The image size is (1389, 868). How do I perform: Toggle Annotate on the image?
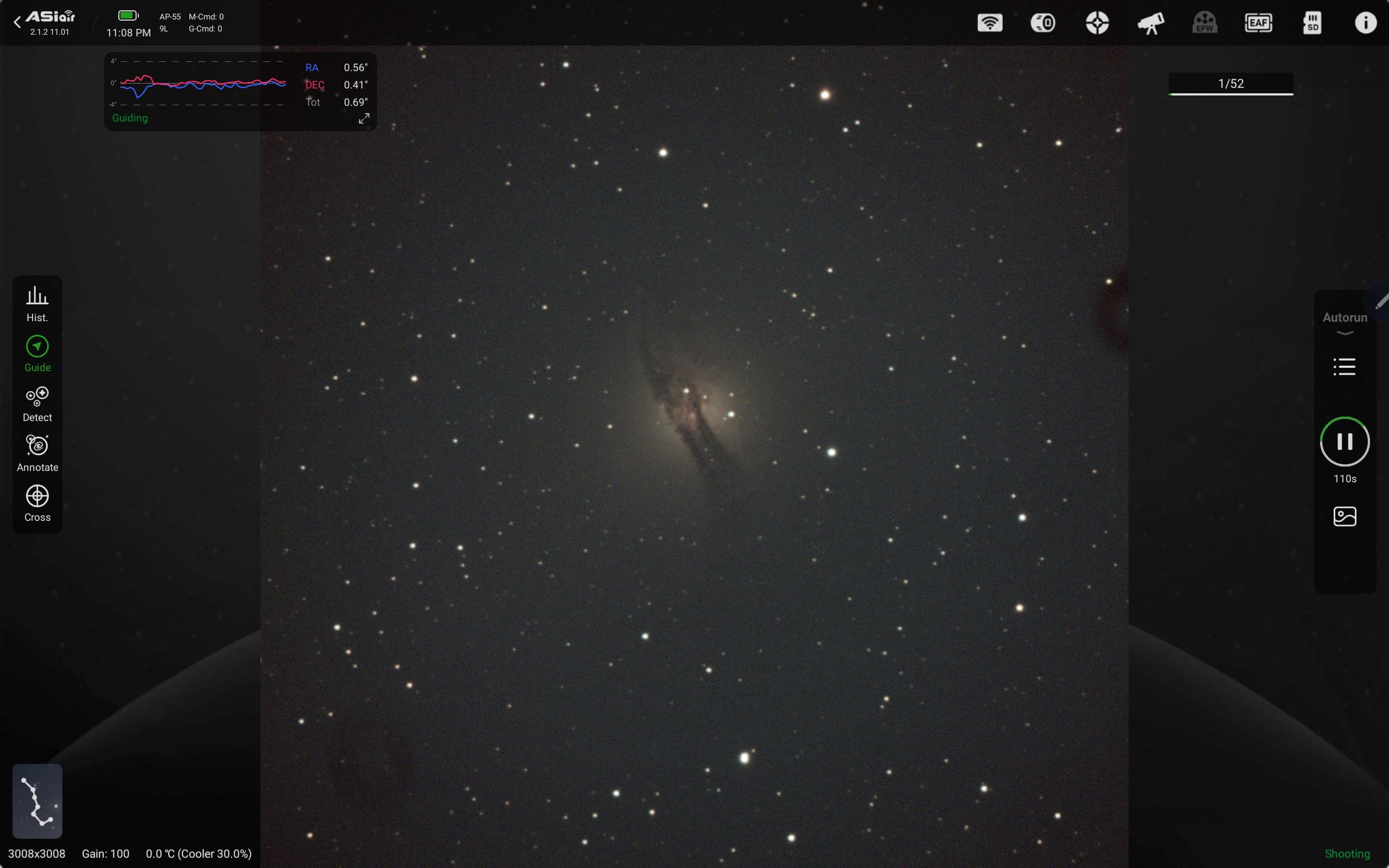coord(37,454)
